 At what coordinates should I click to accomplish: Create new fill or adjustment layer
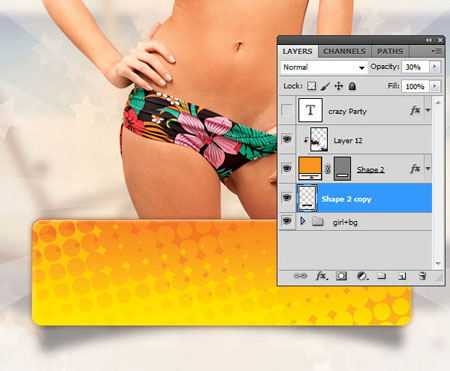pos(362,276)
